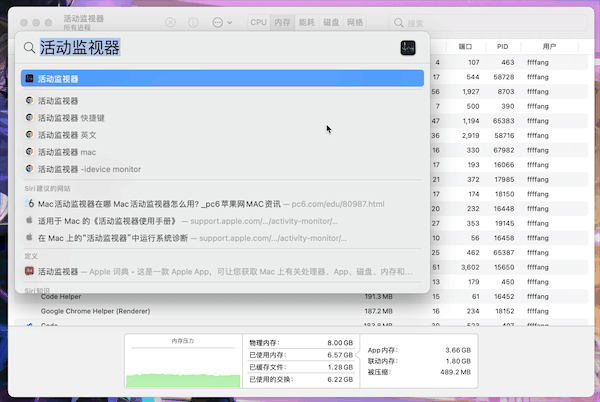Sort by the 用户 column header

pos(549,47)
